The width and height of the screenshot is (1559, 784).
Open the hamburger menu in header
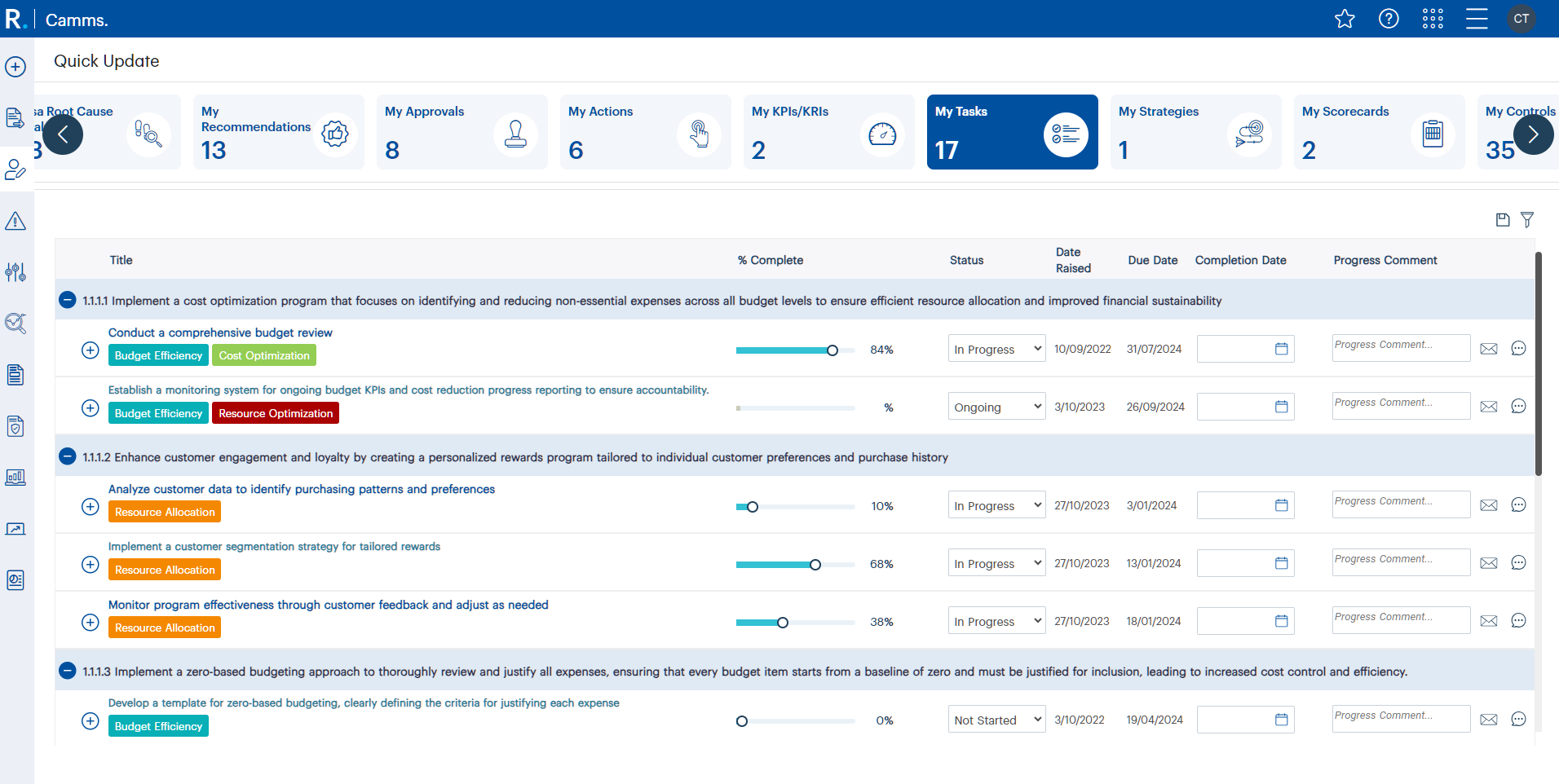point(1477,19)
